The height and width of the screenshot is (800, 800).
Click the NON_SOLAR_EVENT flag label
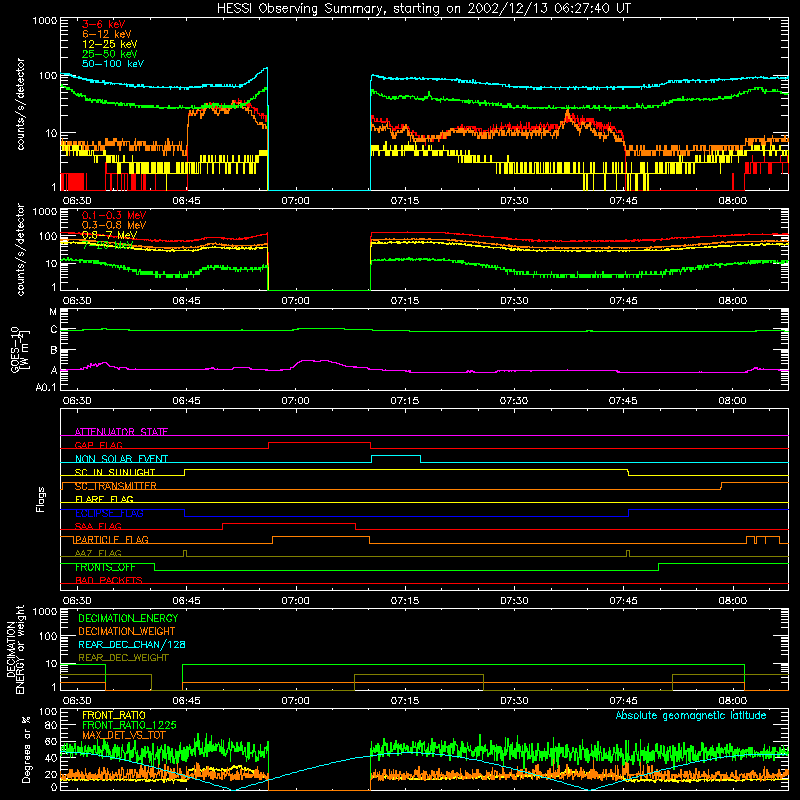tap(121, 459)
